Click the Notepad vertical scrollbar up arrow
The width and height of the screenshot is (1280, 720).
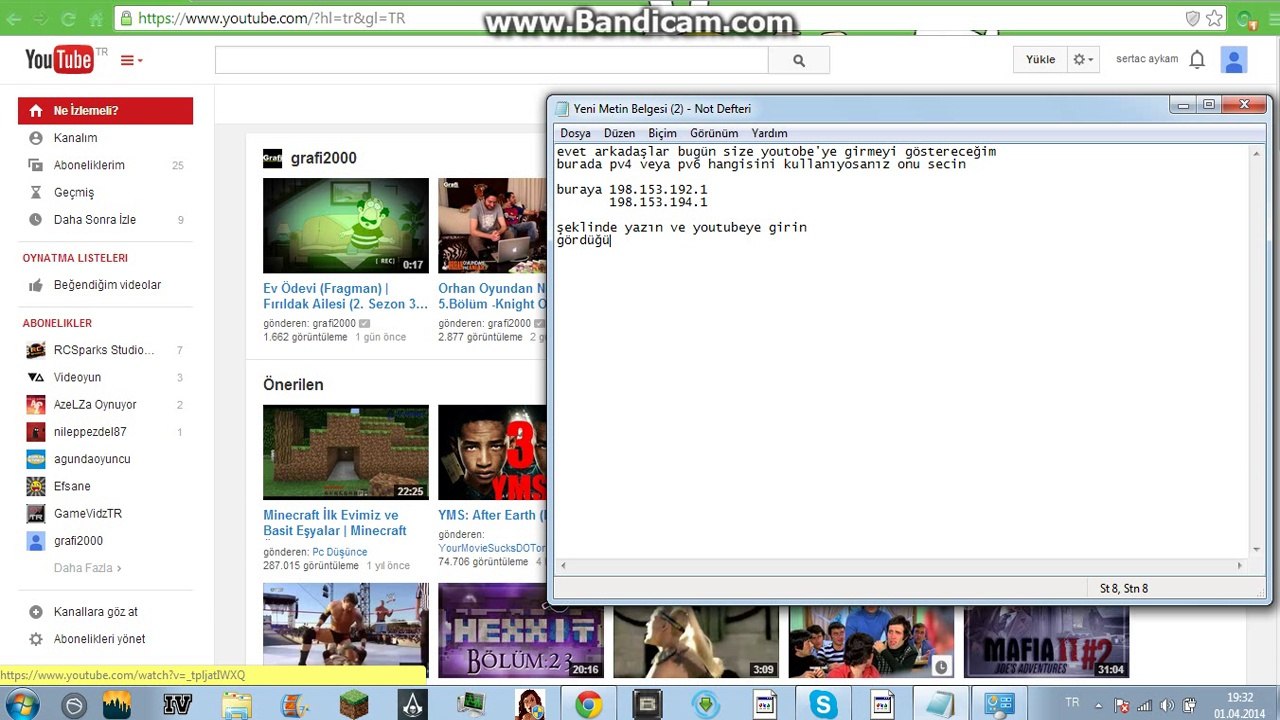1257,153
